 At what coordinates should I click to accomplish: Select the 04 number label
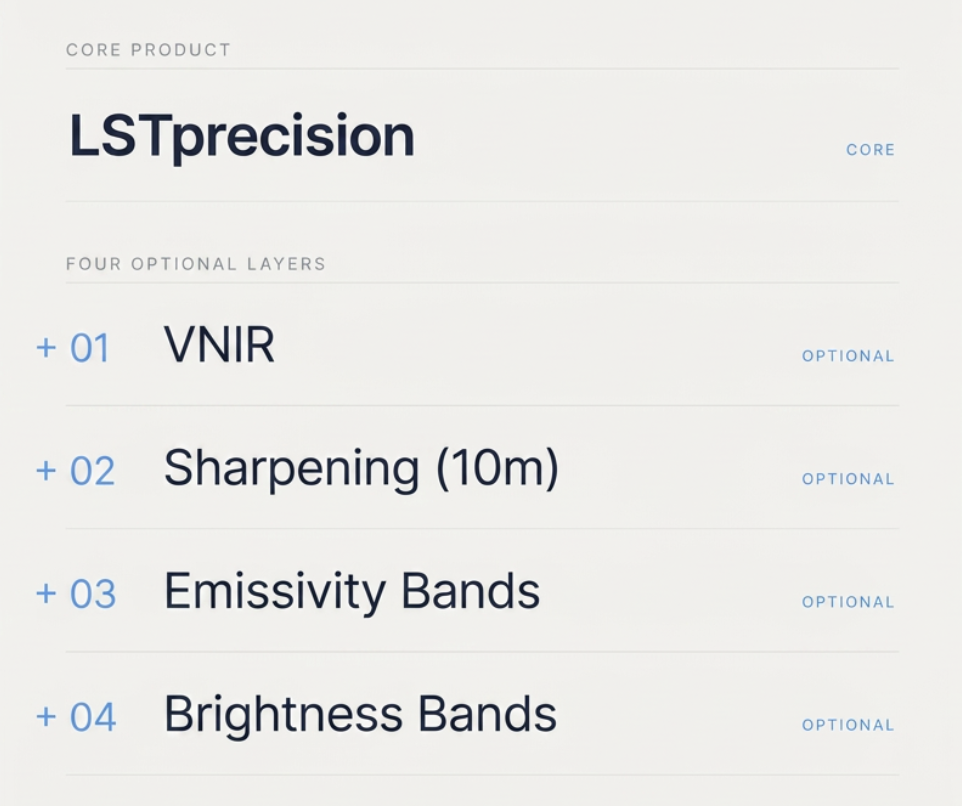tap(93, 716)
